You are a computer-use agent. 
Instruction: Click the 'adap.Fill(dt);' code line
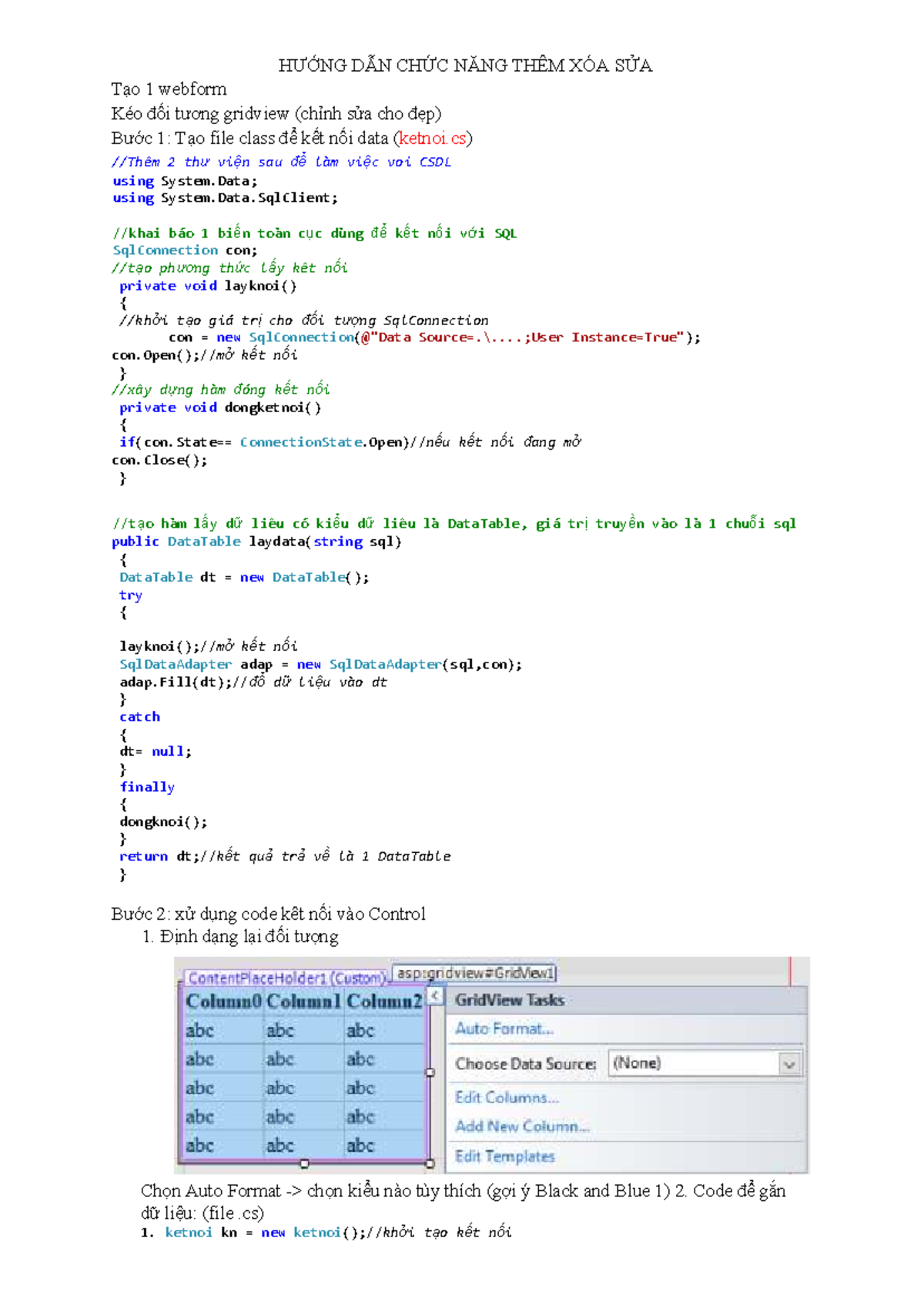click(x=253, y=682)
